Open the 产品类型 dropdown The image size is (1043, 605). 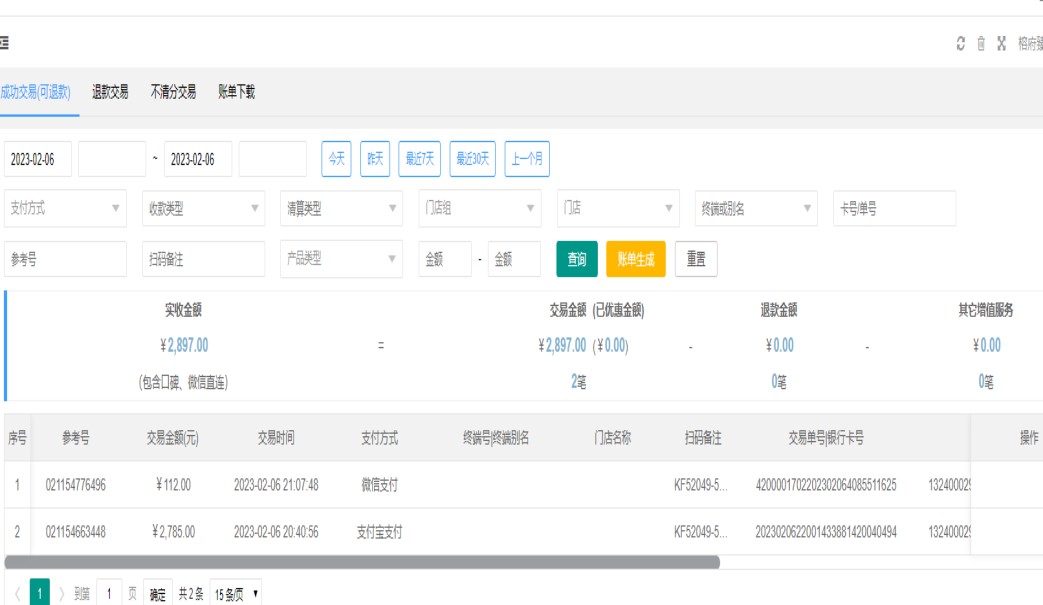coord(341,258)
